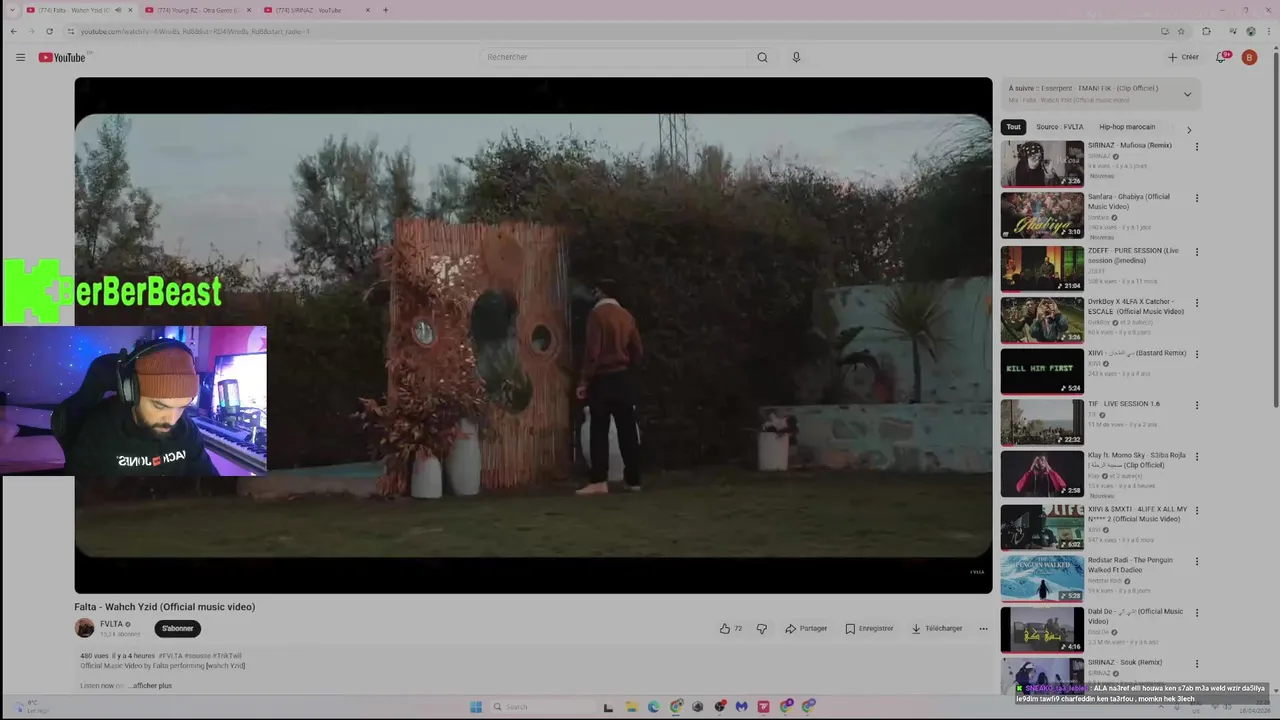Click the browser address bar URL
The height and width of the screenshot is (720, 1280).
tap(195, 31)
